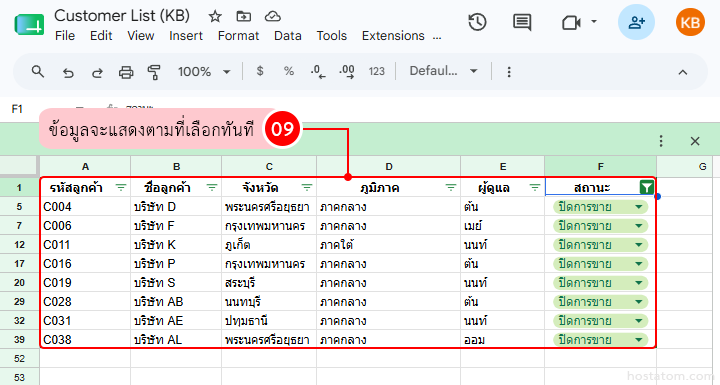720x385 pixels.
Task: Select cell containing ปทุมธานี
Action: [269, 321]
